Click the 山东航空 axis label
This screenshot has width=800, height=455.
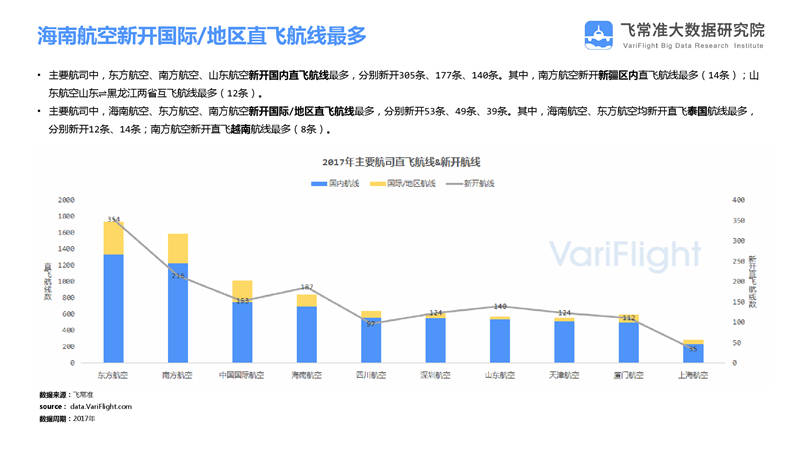coord(499,375)
